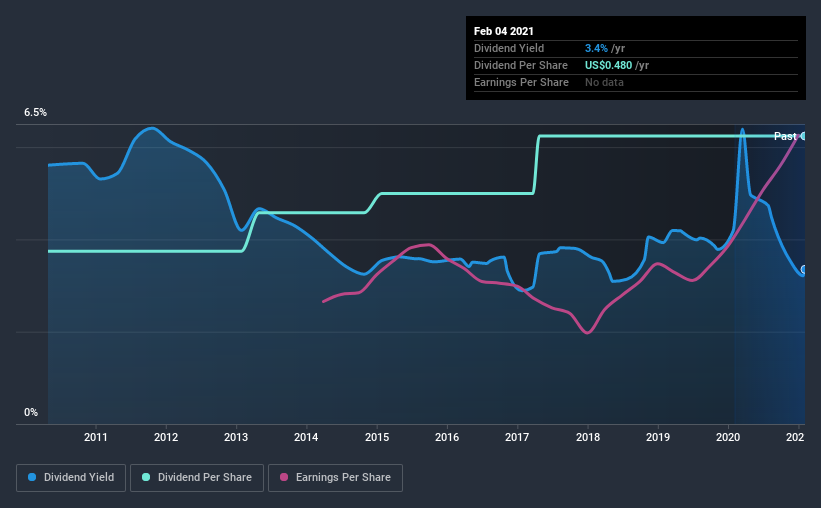Image resolution: width=821 pixels, height=508 pixels.
Task: Click the 2013 x-axis label
Action: point(236,437)
